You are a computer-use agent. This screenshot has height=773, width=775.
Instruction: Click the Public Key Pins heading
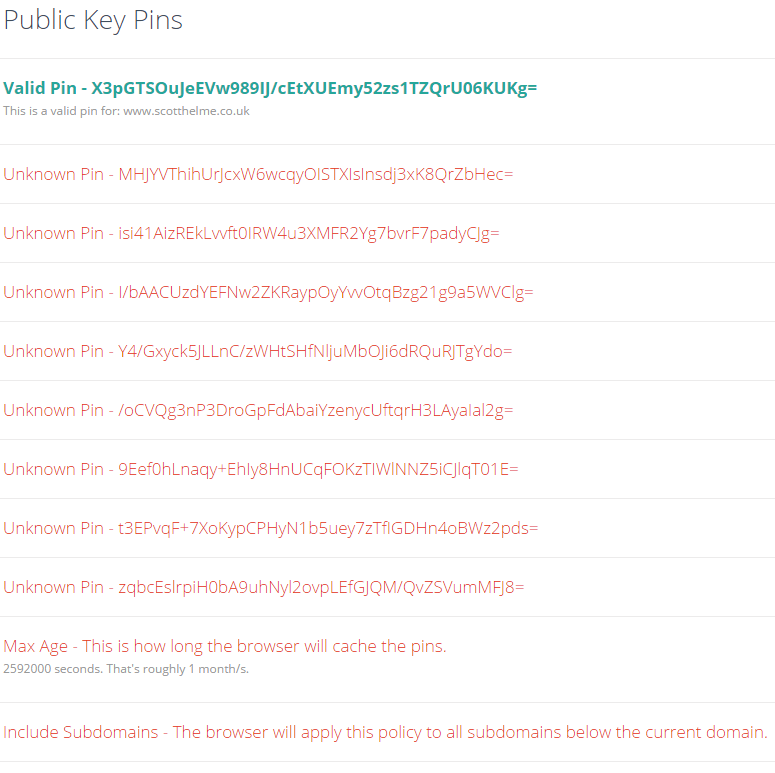click(93, 21)
